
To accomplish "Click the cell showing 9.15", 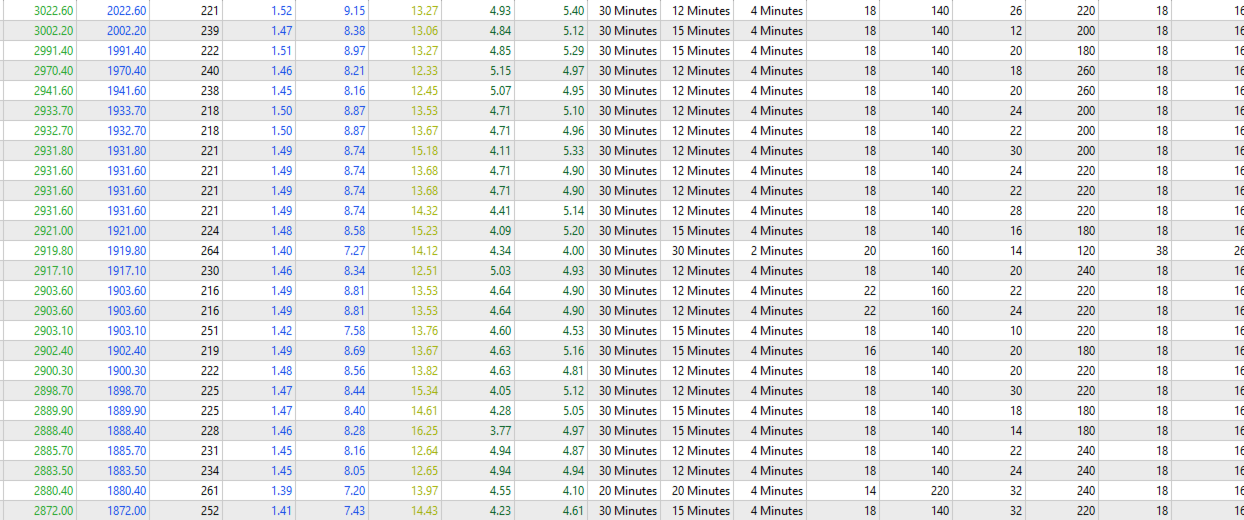I will [354, 11].
